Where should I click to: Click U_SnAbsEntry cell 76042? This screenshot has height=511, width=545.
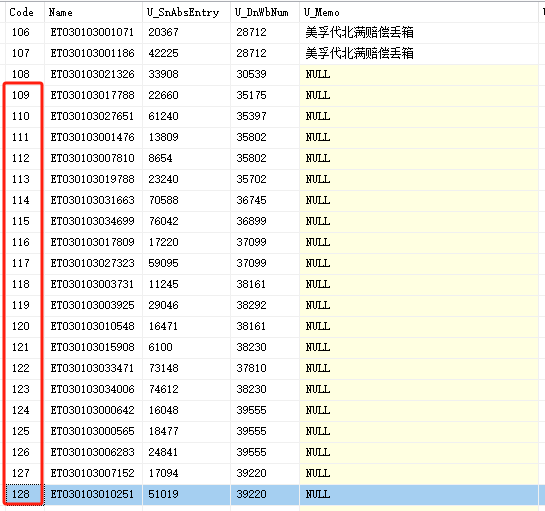pyautogui.click(x=186, y=221)
